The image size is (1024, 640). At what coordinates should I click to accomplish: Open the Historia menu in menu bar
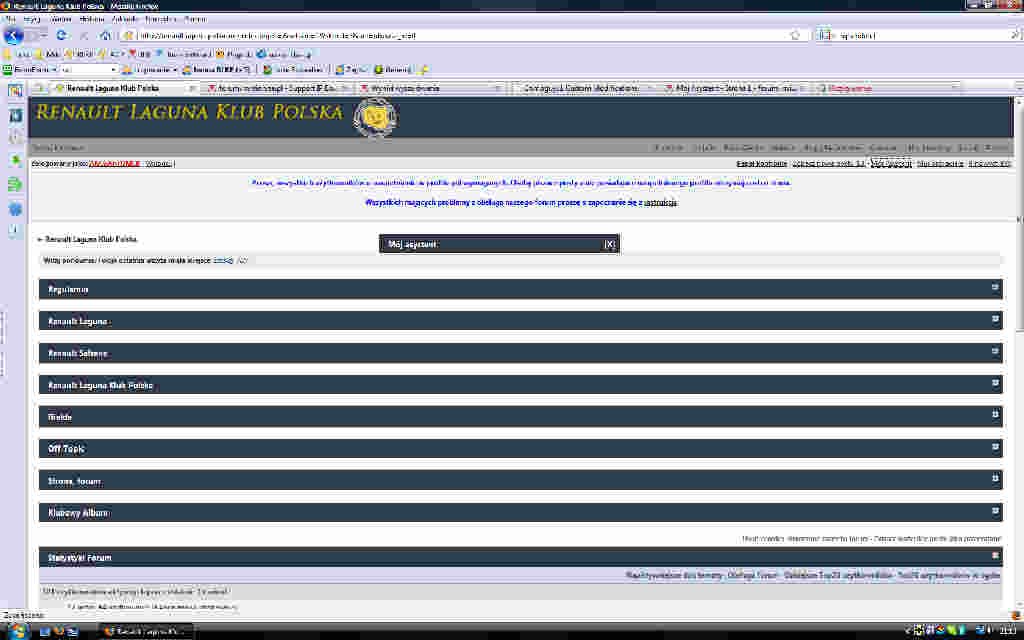tap(92, 19)
